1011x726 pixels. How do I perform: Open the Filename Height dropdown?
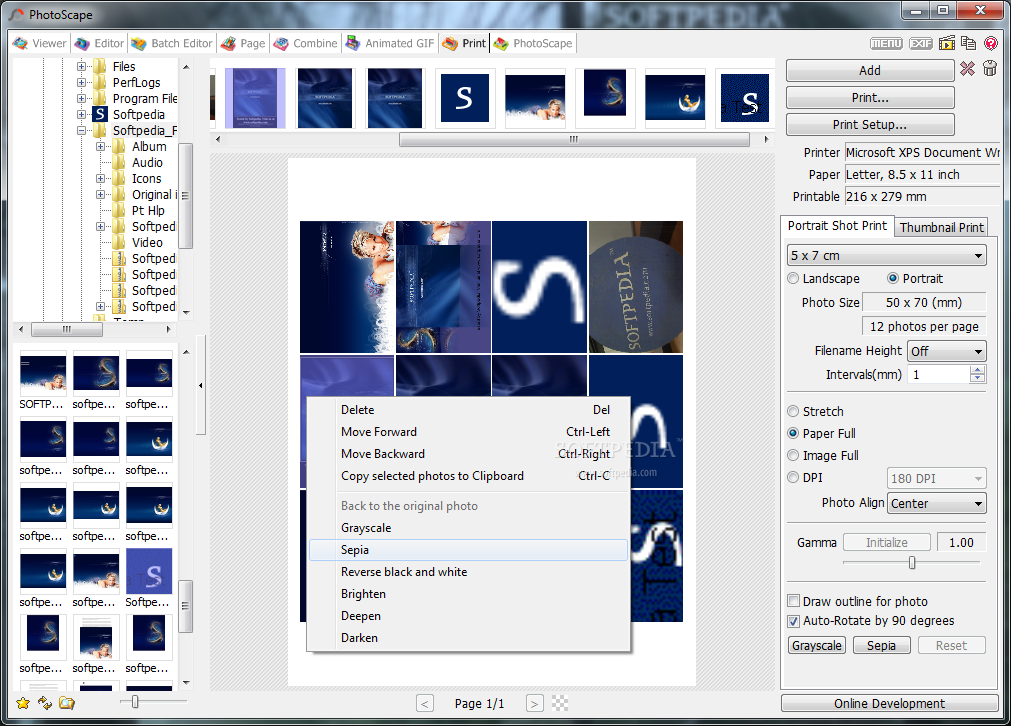click(947, 351)
